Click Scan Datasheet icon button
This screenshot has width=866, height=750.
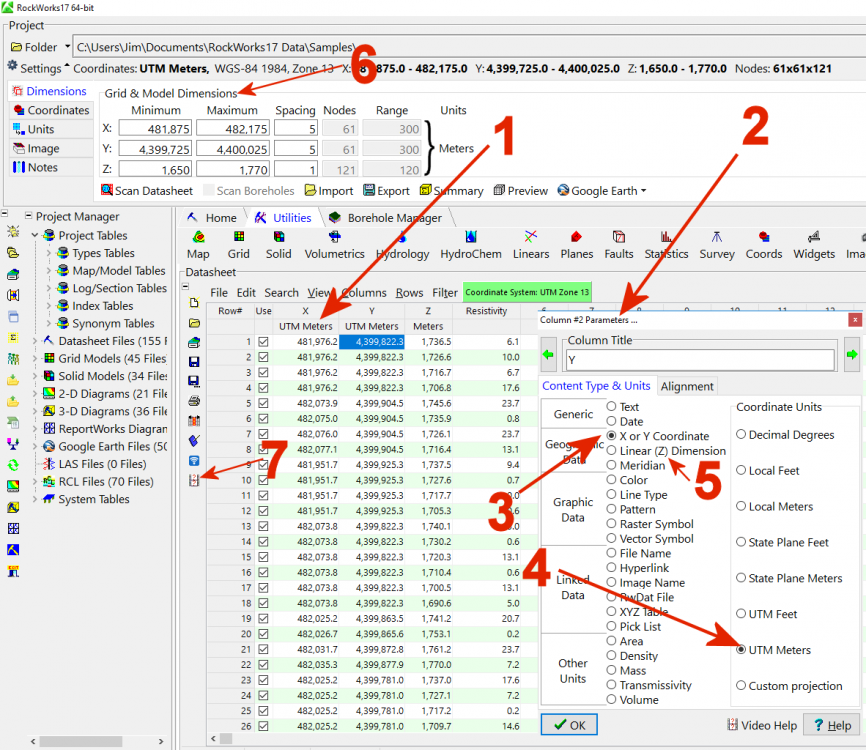[x=147, y=191]
